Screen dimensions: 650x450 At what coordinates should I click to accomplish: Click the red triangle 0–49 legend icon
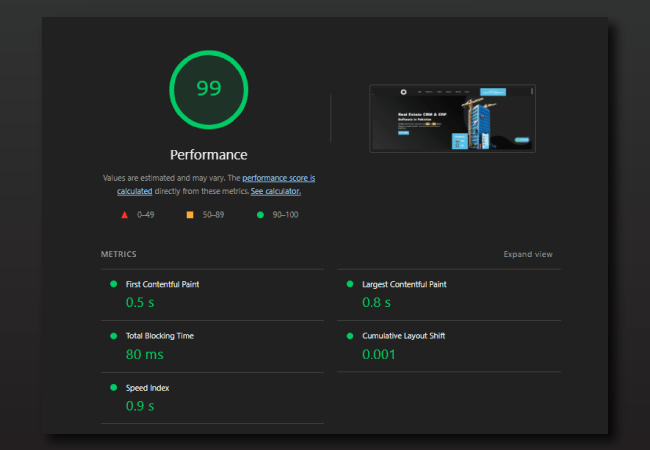point(125,214)
